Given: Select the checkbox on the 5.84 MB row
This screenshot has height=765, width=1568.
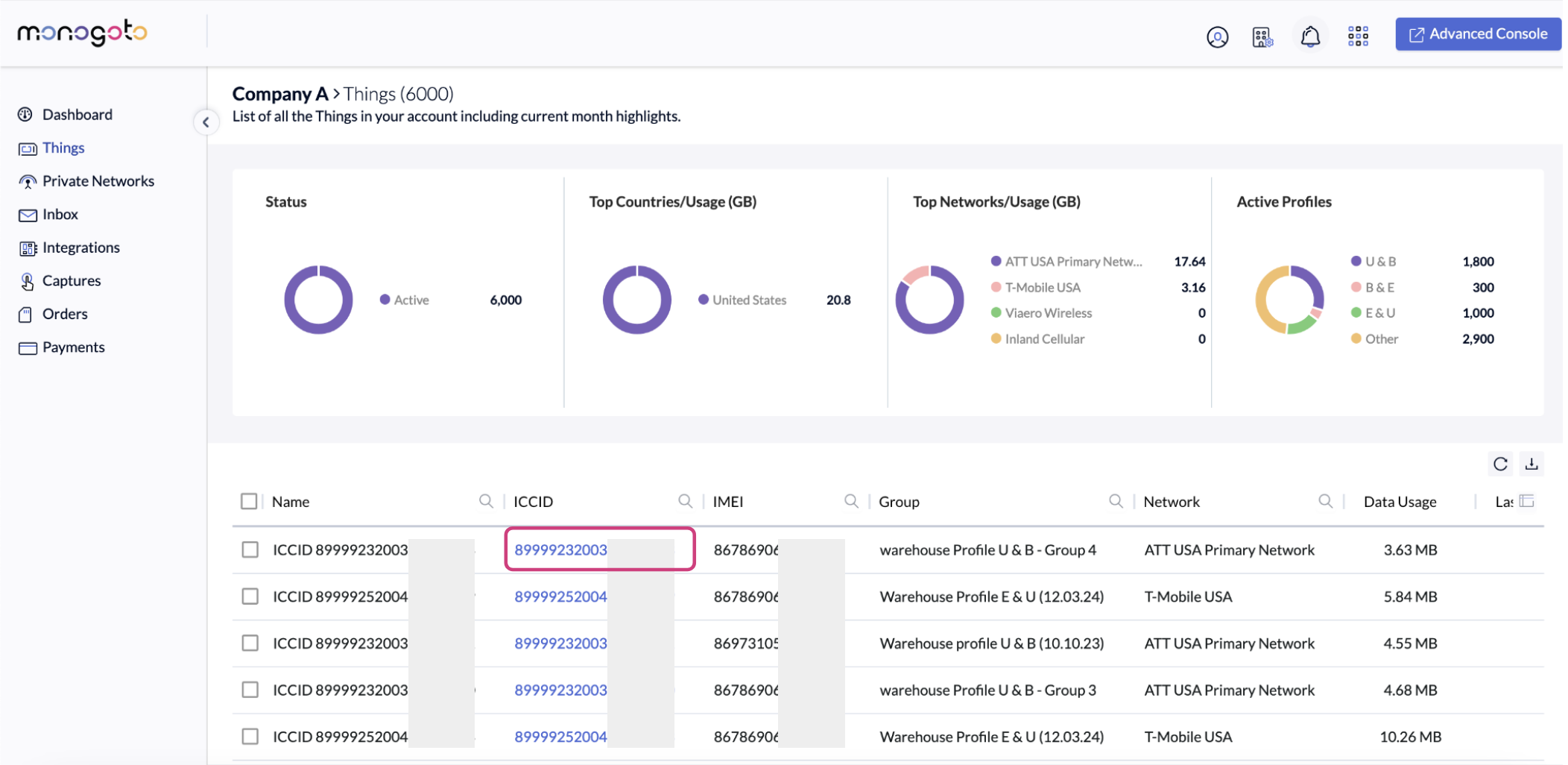Looking at the screenshot, I should [250, 596].
